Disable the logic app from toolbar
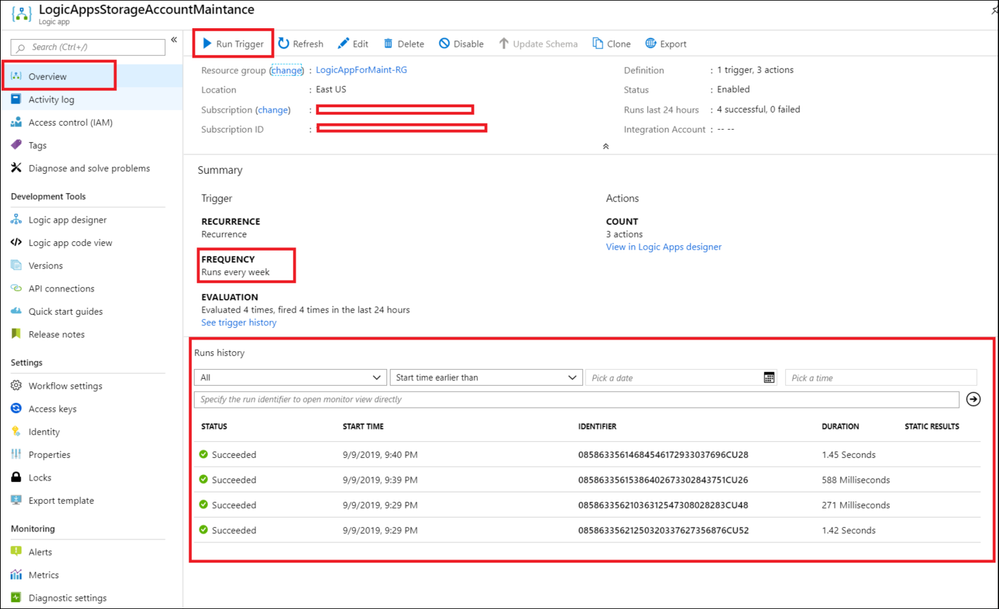Image resolution: width=999 pixels, height=609 pixels. click(461, 44)
